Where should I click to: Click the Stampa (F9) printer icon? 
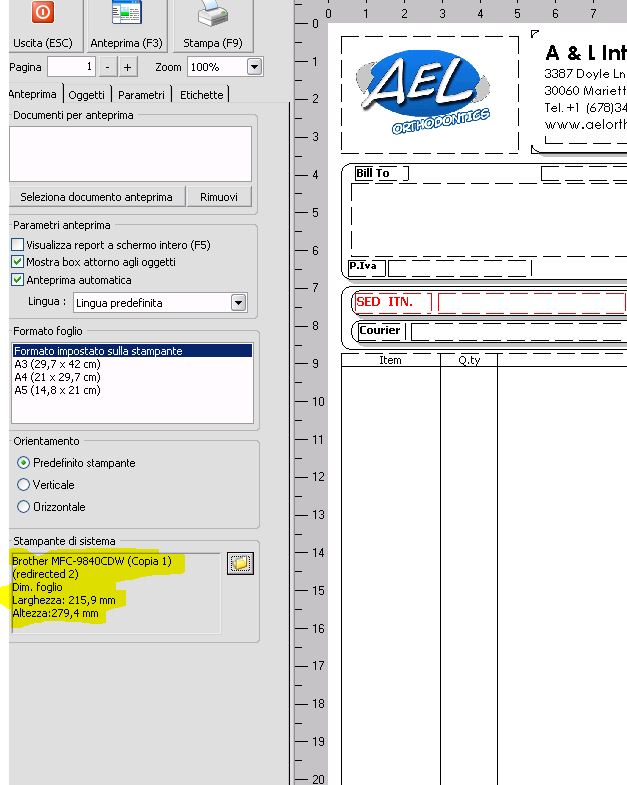click(x=213, y=13)
